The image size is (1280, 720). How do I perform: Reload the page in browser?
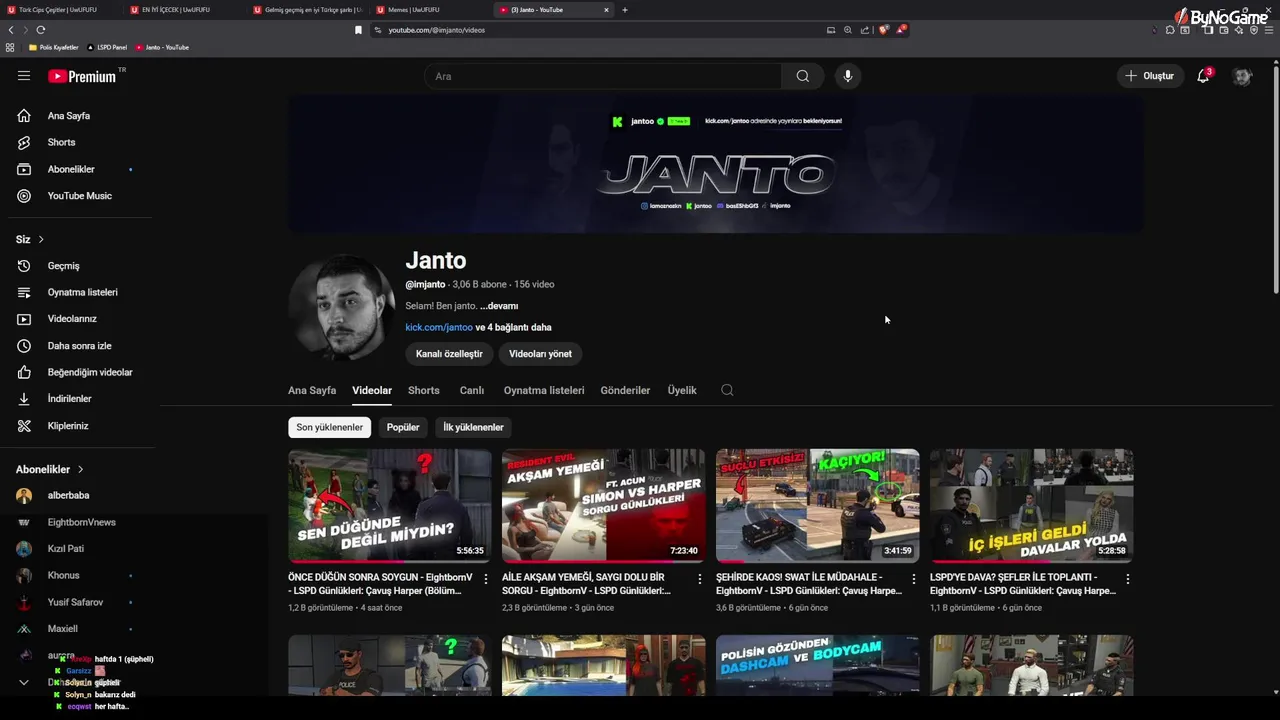pyautogui.click(x=40, y=30)
